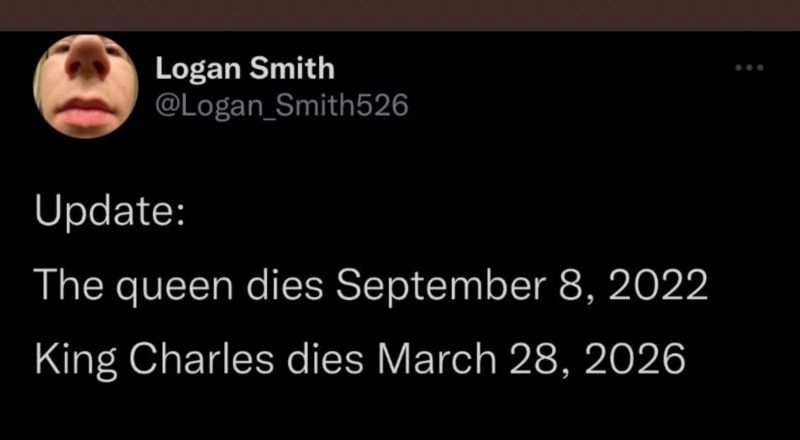This screenshot has width=800, height=440.
Task: Click "dies" in the King Charles line
Action: pos(301,357)
